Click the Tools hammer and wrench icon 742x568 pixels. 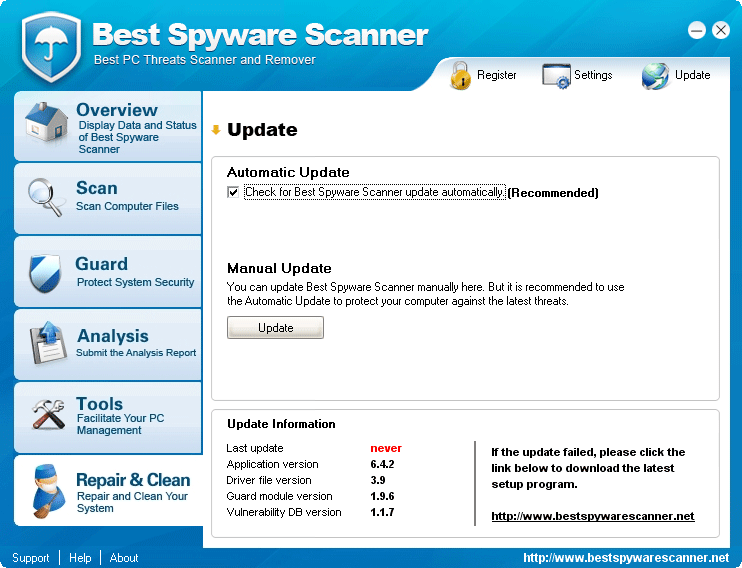tap(48, 414)
